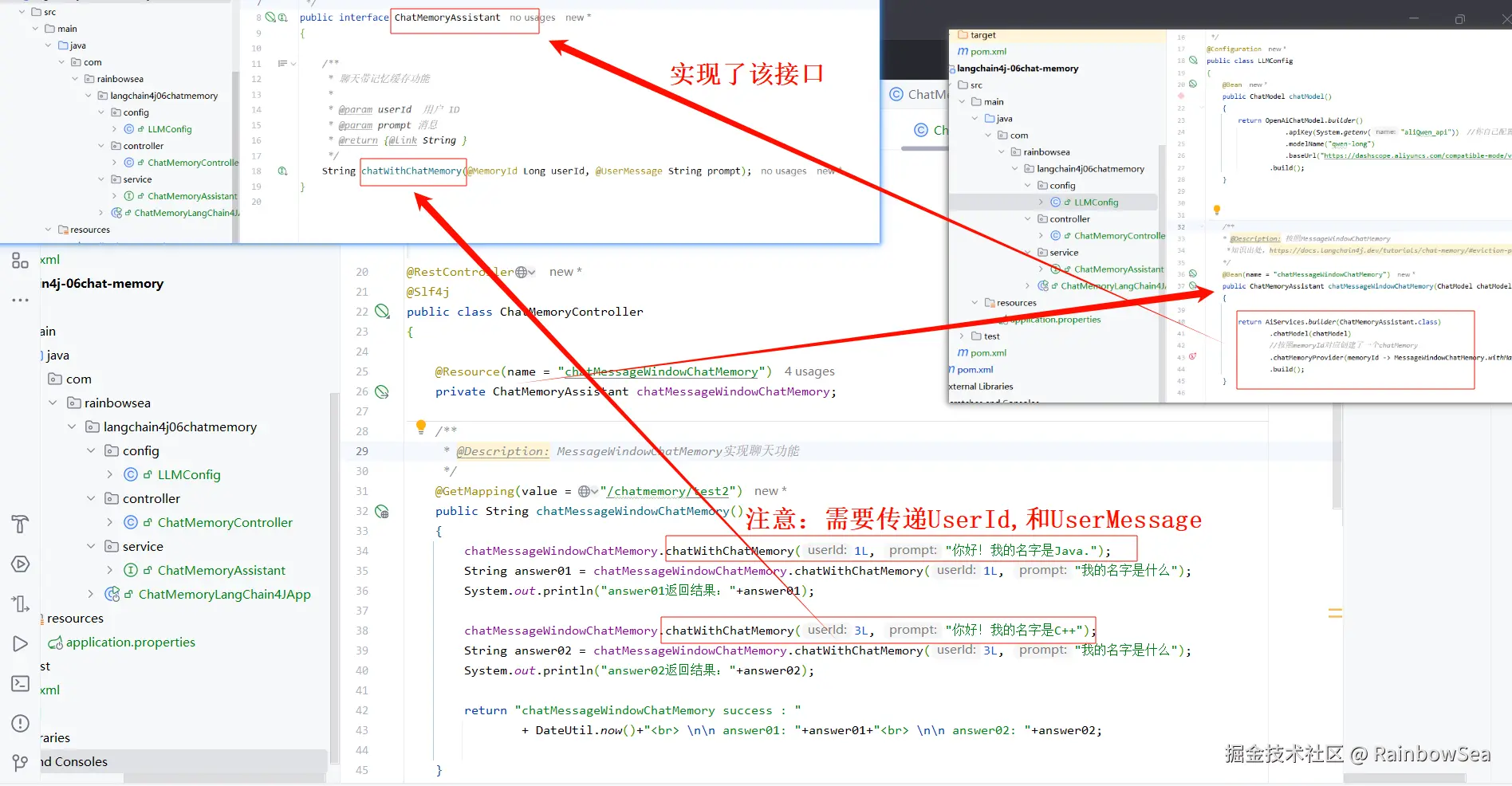Click the implementations gutter icon on line 18 of interface window
Image resolution: width=1512 pixels, height=786 pixels.
tap(282, 171)
